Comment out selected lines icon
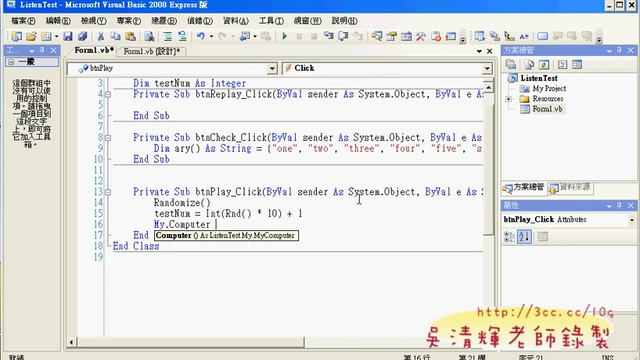640x360 pixels. [x=167, y=36]
